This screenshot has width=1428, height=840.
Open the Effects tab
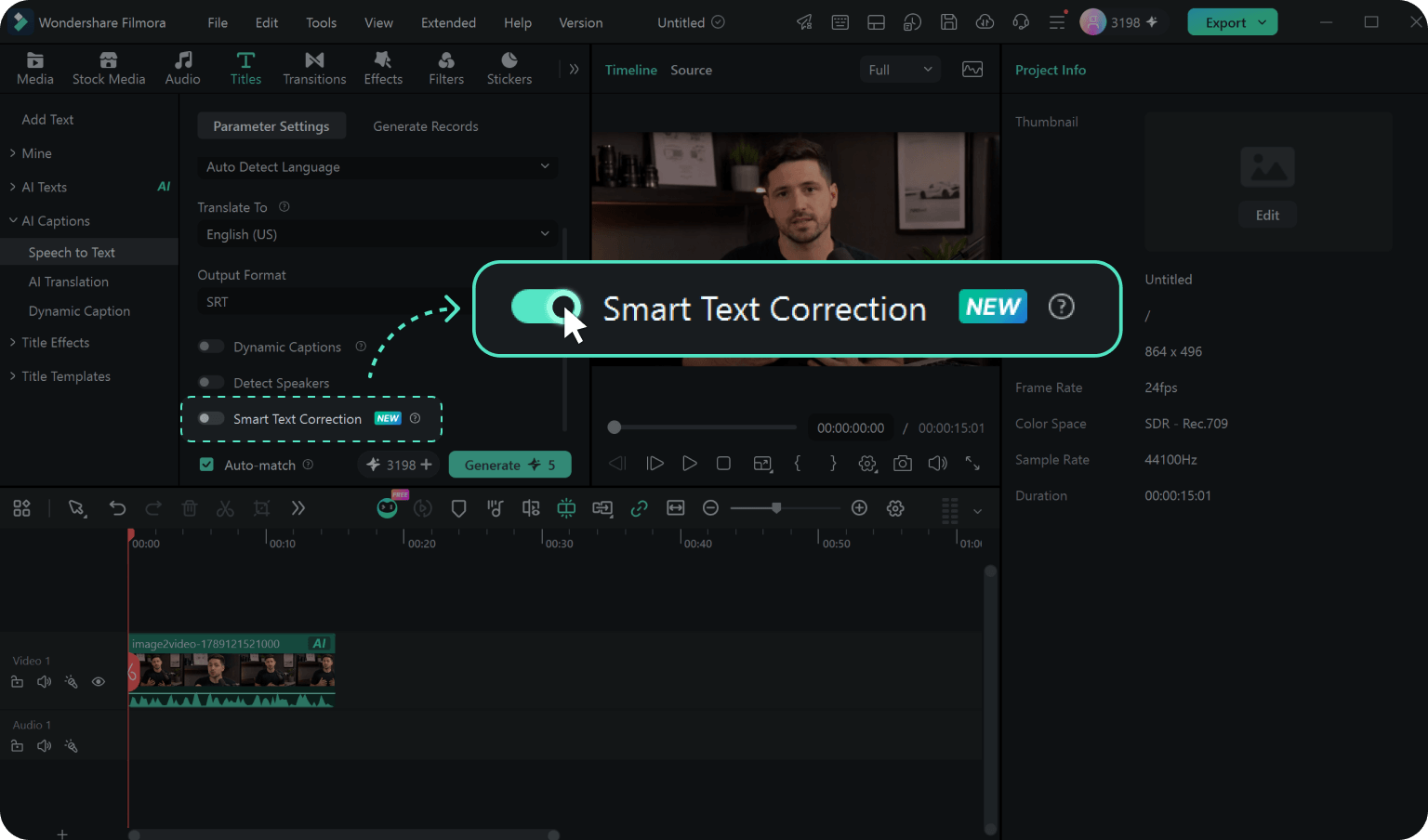(x=383, y=69)
